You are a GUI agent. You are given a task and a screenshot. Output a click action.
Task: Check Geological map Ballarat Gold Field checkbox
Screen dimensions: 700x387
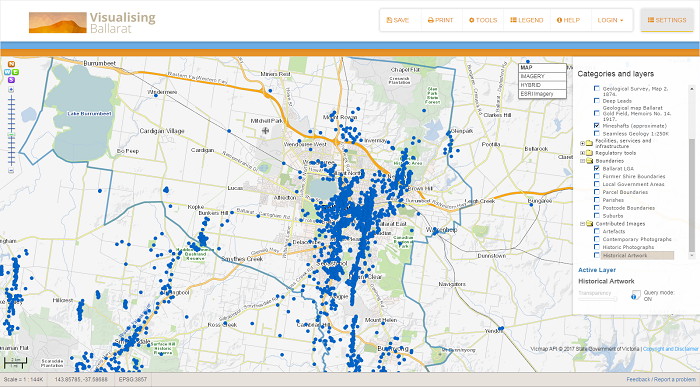pos(597,113)
